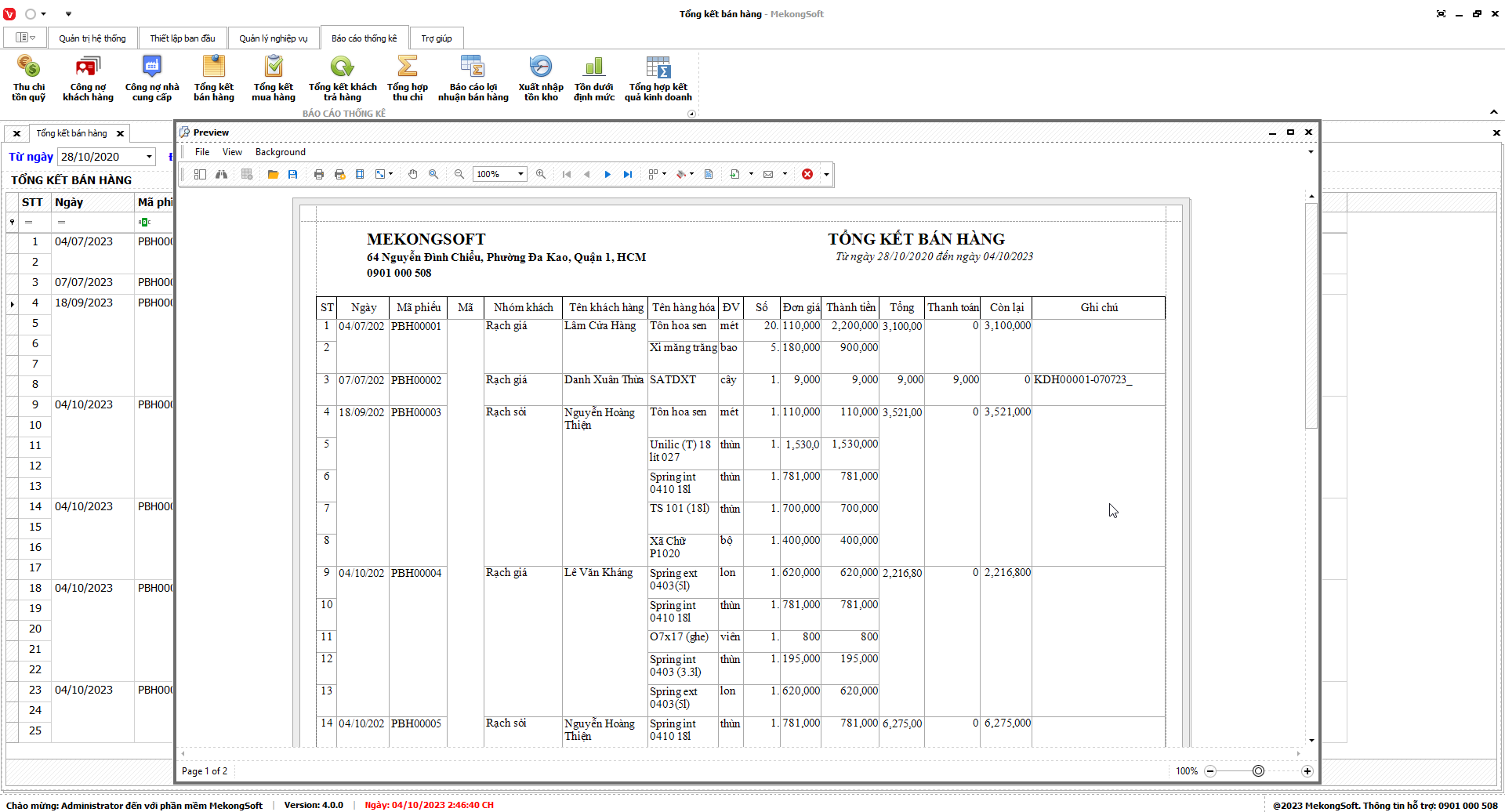This screenshot has height=812, width=1505.
Task: Expand the Từ ngày date picker dropdown
Action: (149, 157)
